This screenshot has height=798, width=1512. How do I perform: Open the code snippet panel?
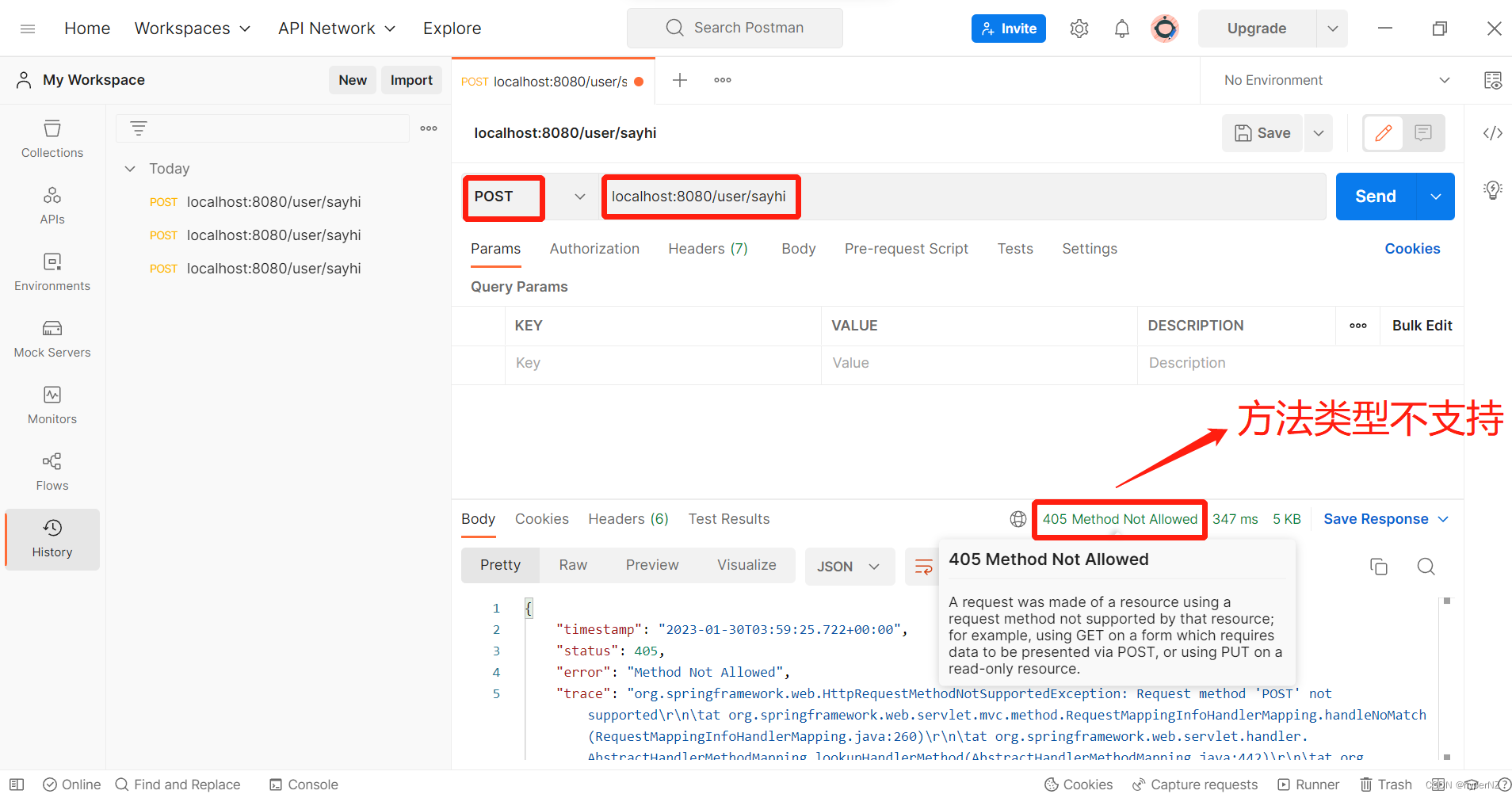coord(1493,133)
